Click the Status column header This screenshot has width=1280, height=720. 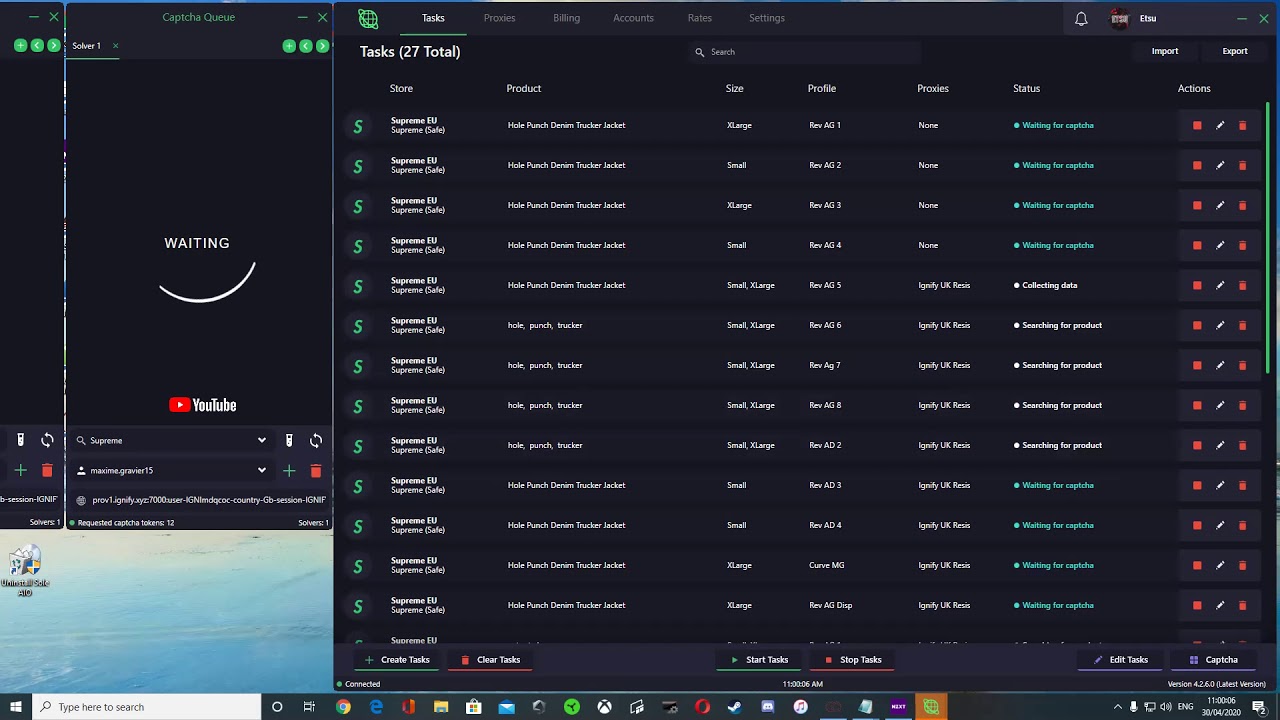pos(1026,88)
